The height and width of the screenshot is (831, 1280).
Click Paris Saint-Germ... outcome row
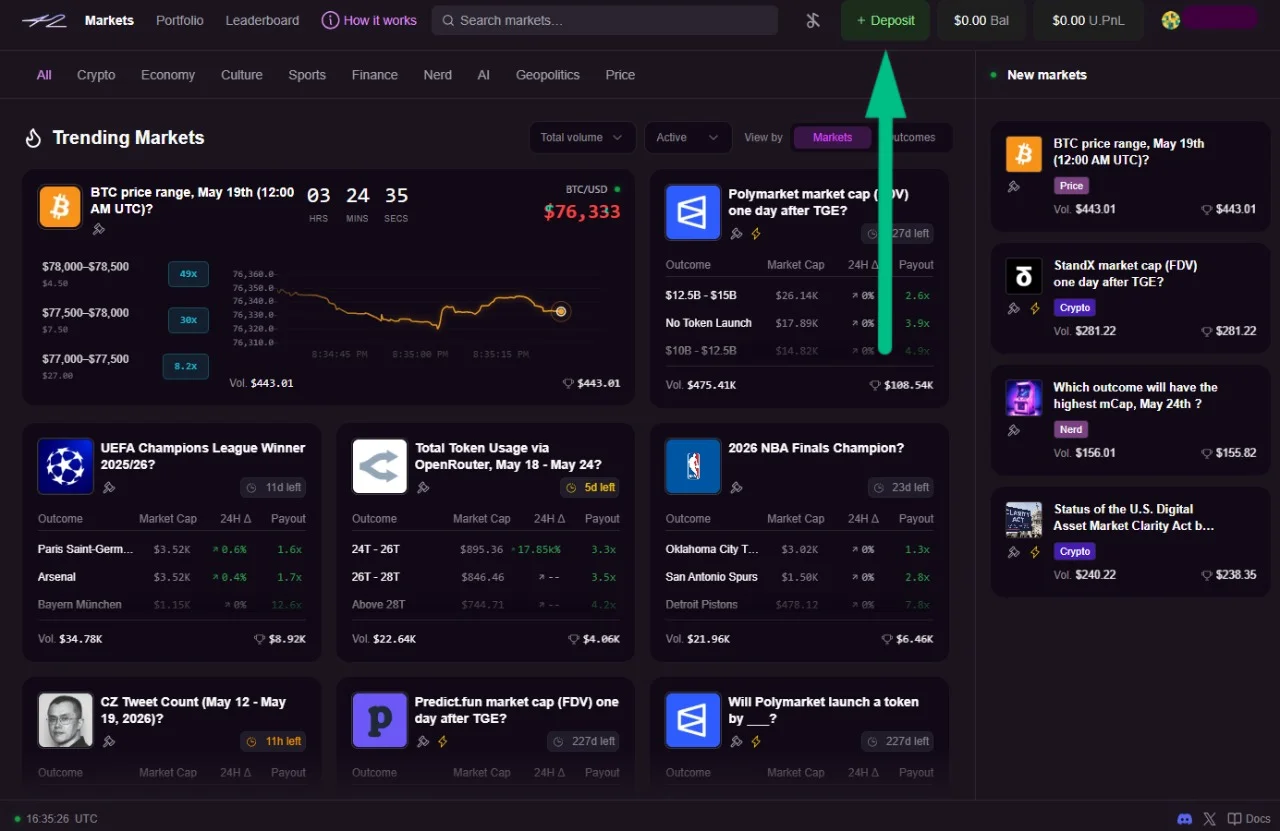click(x=172, y=549)
